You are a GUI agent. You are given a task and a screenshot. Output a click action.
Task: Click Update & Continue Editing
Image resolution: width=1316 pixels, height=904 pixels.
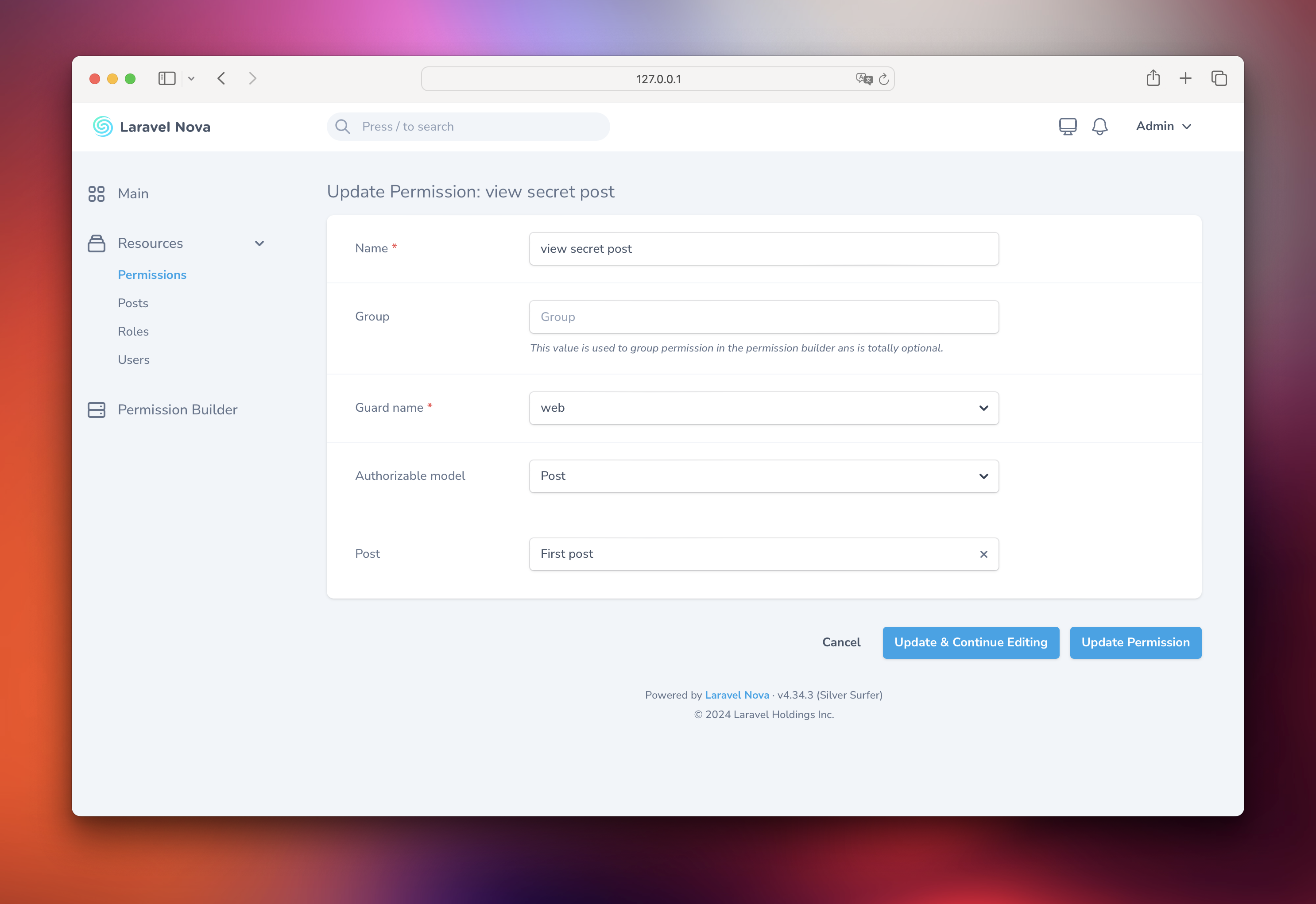coord(971,642)
